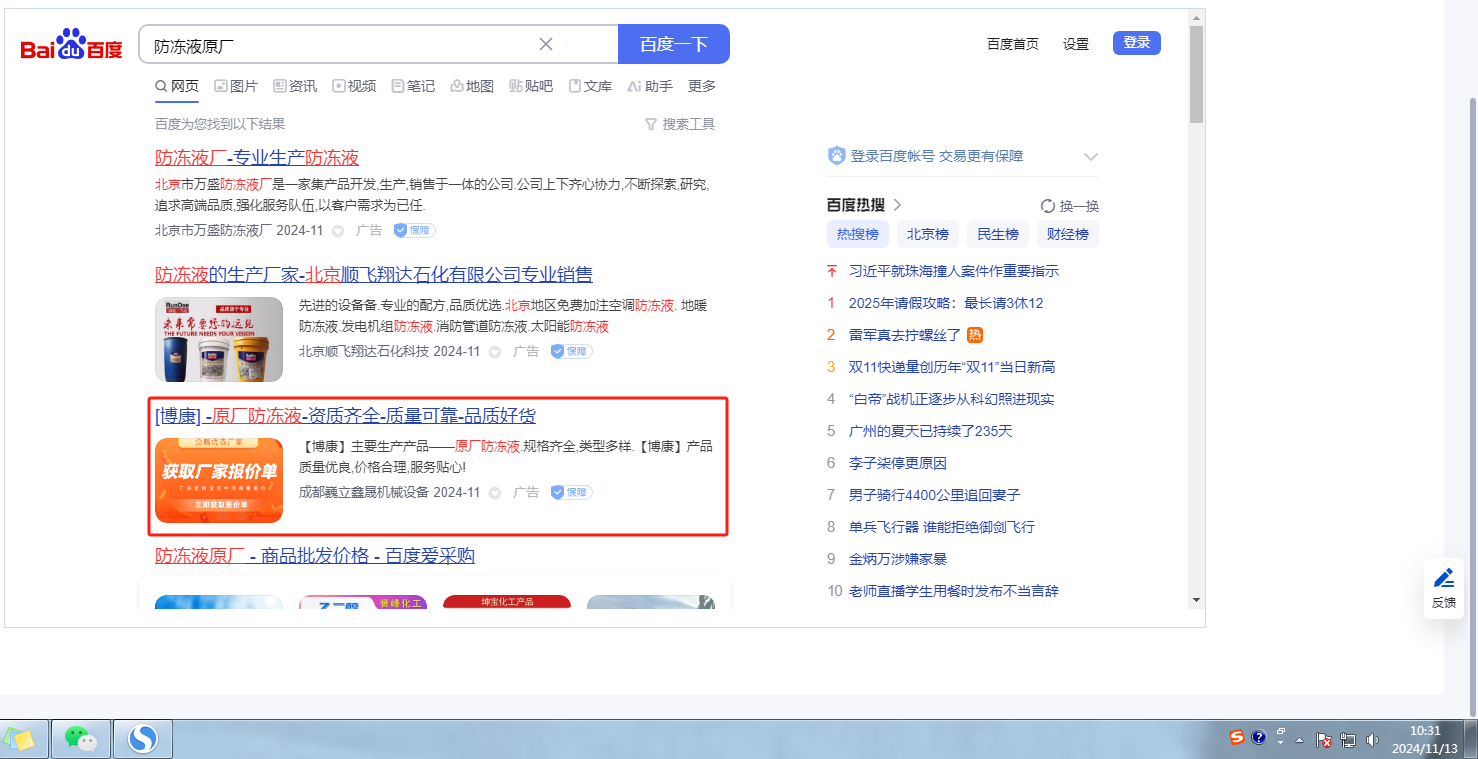Click the 登录 login button
The width and height of the screenshot is (1478, 759).
(x=1136, y=43)
